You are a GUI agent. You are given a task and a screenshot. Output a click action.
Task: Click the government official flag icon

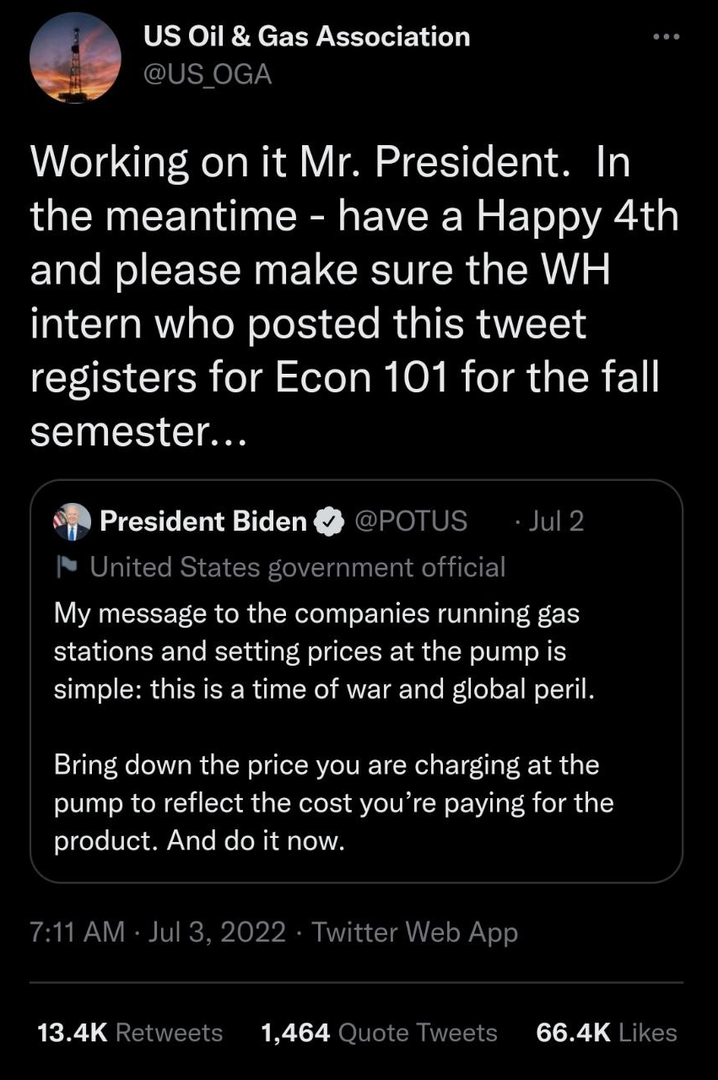point(69,568)
